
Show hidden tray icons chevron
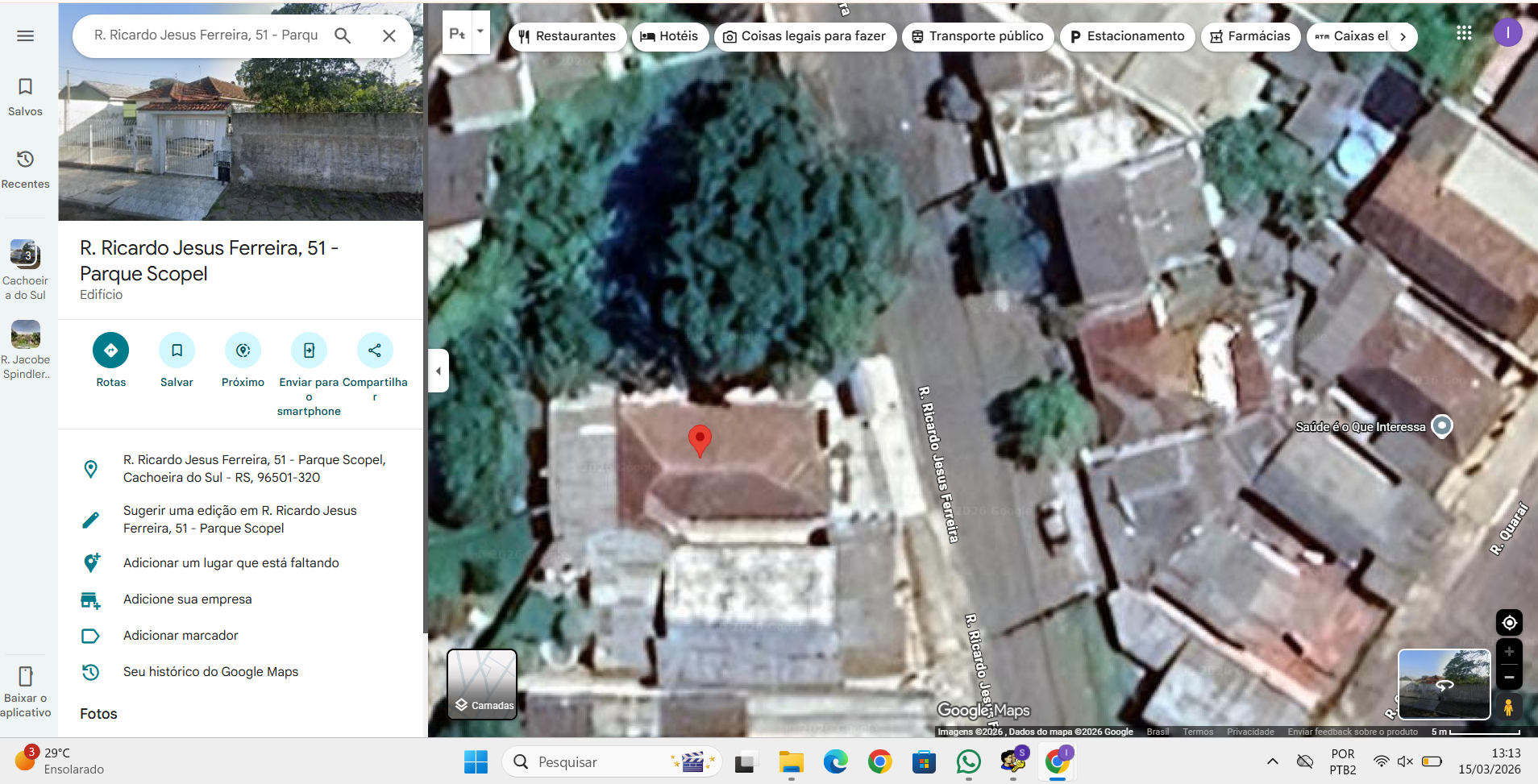click(x=1272, y=761)
